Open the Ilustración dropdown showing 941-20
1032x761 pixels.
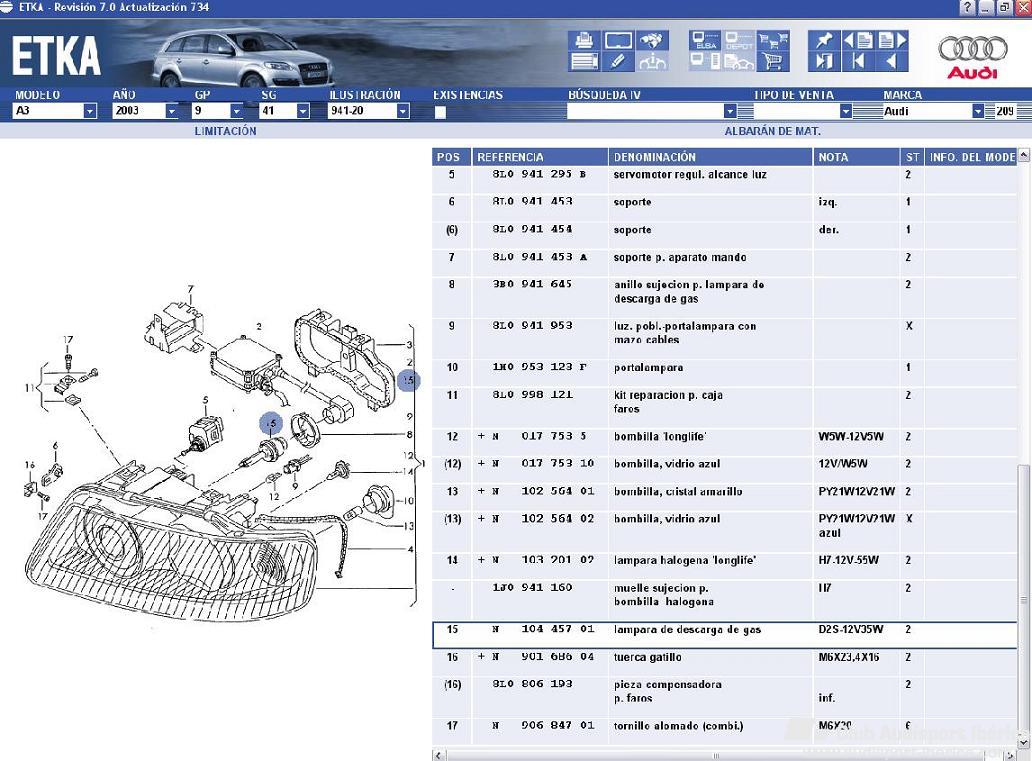tap(403, 112)
